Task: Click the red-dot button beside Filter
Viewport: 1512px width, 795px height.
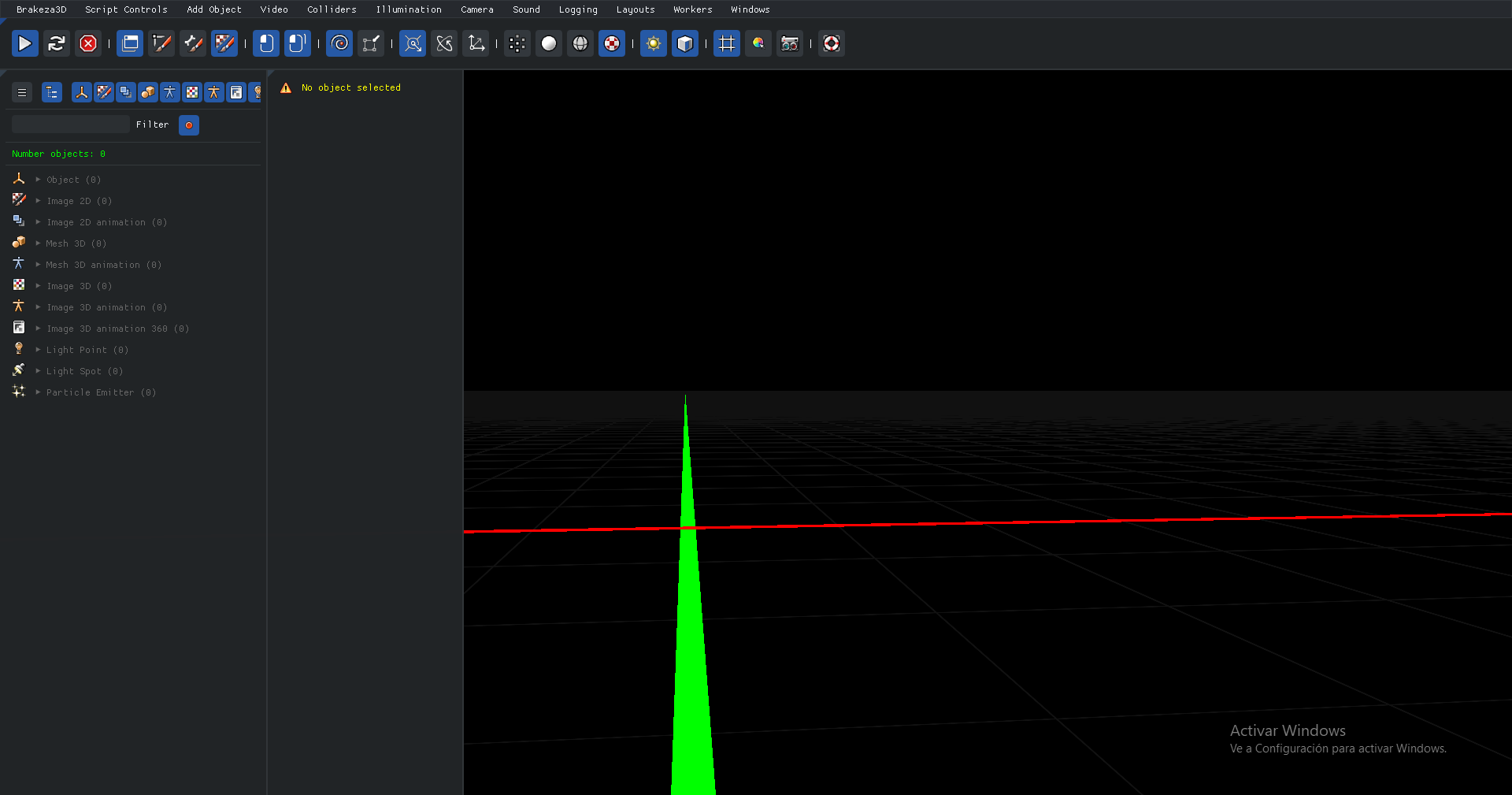Action: [189, 125]
